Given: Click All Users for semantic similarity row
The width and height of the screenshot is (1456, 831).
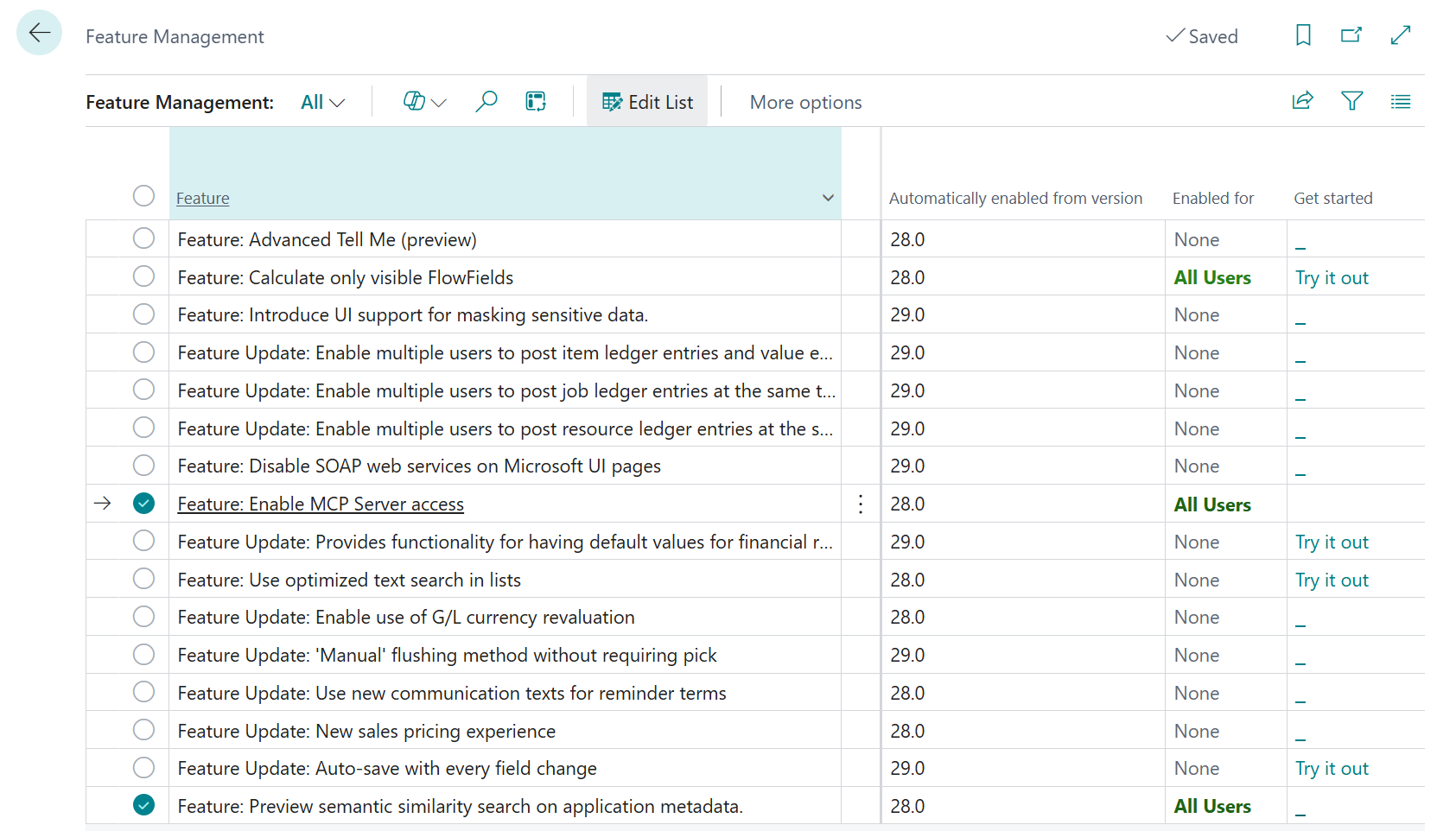Looking at the screenshot, I should [x=1212, y=806].
